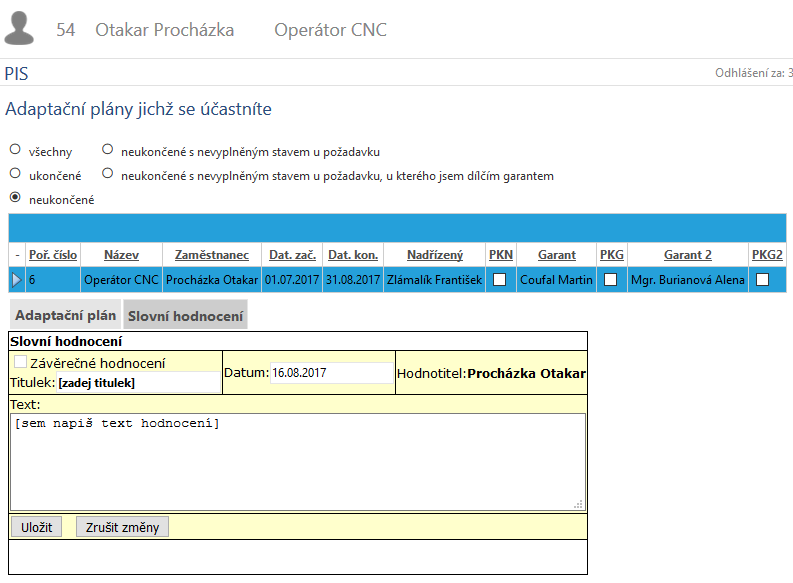Click the '01.07.2017' start date cell
The width and height of the screenshot is (793, 583).
point(292,280)
